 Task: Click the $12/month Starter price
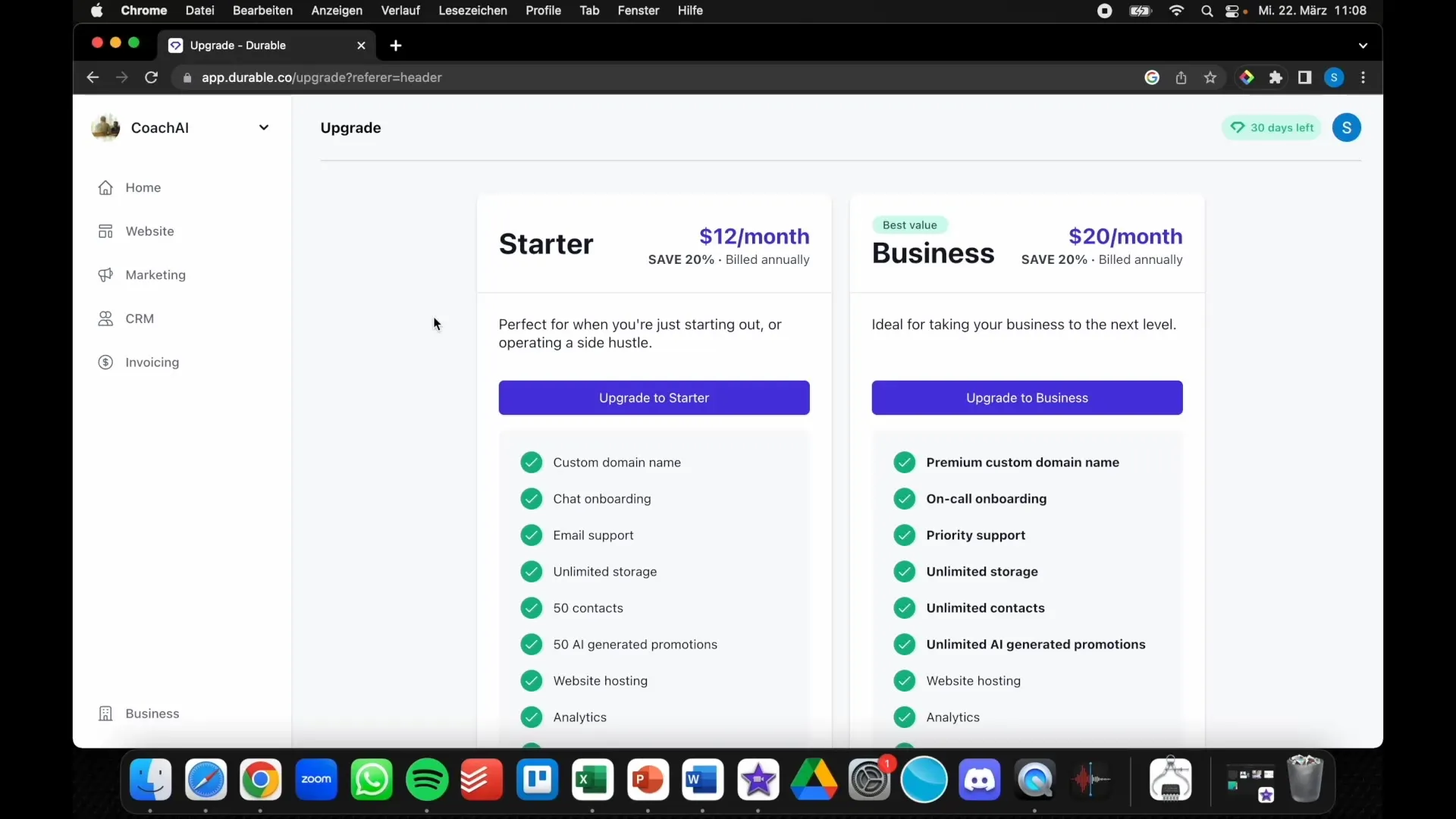coord(754,237)
